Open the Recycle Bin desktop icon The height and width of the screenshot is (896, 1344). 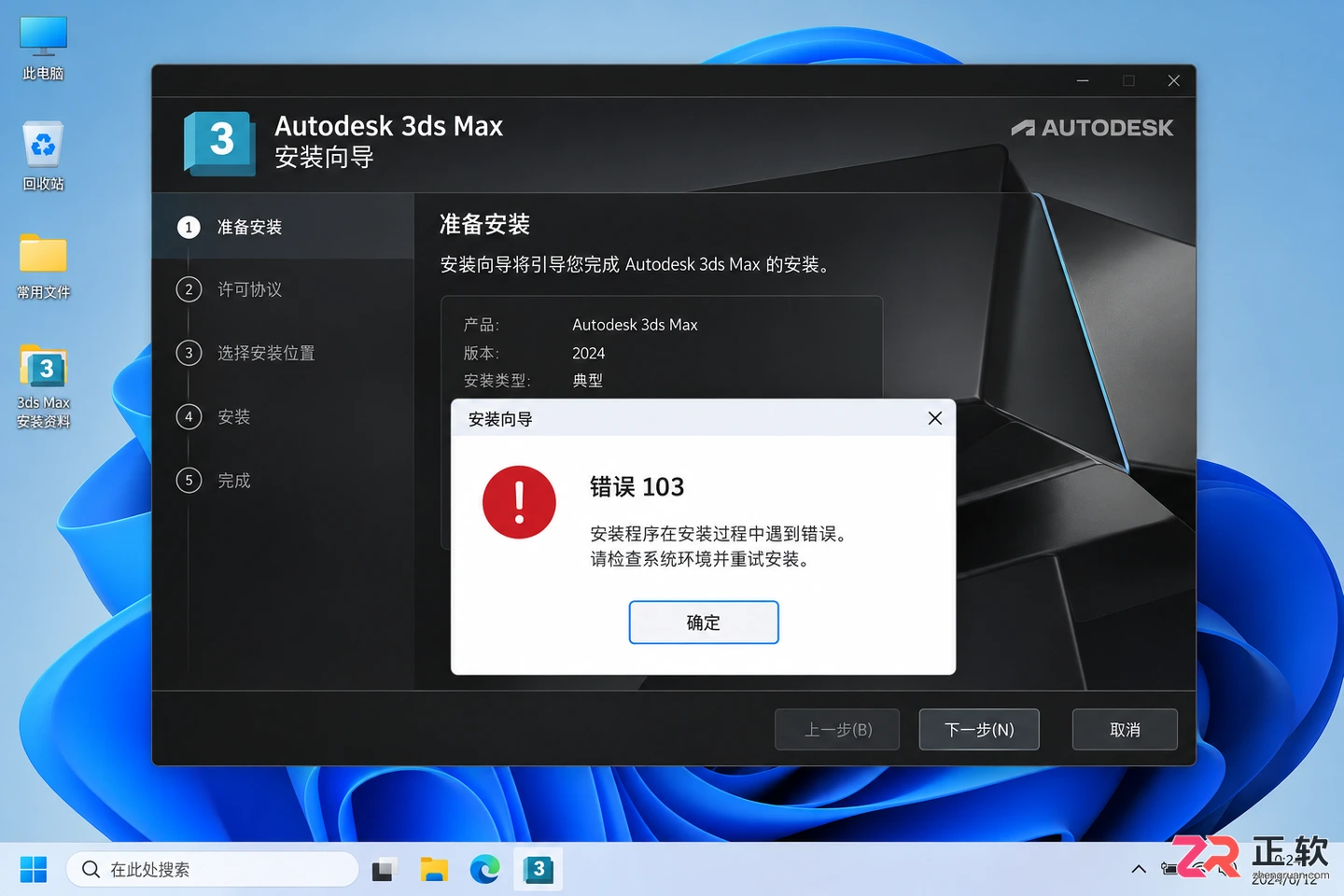pyautogui.click(x=43, y=156)
